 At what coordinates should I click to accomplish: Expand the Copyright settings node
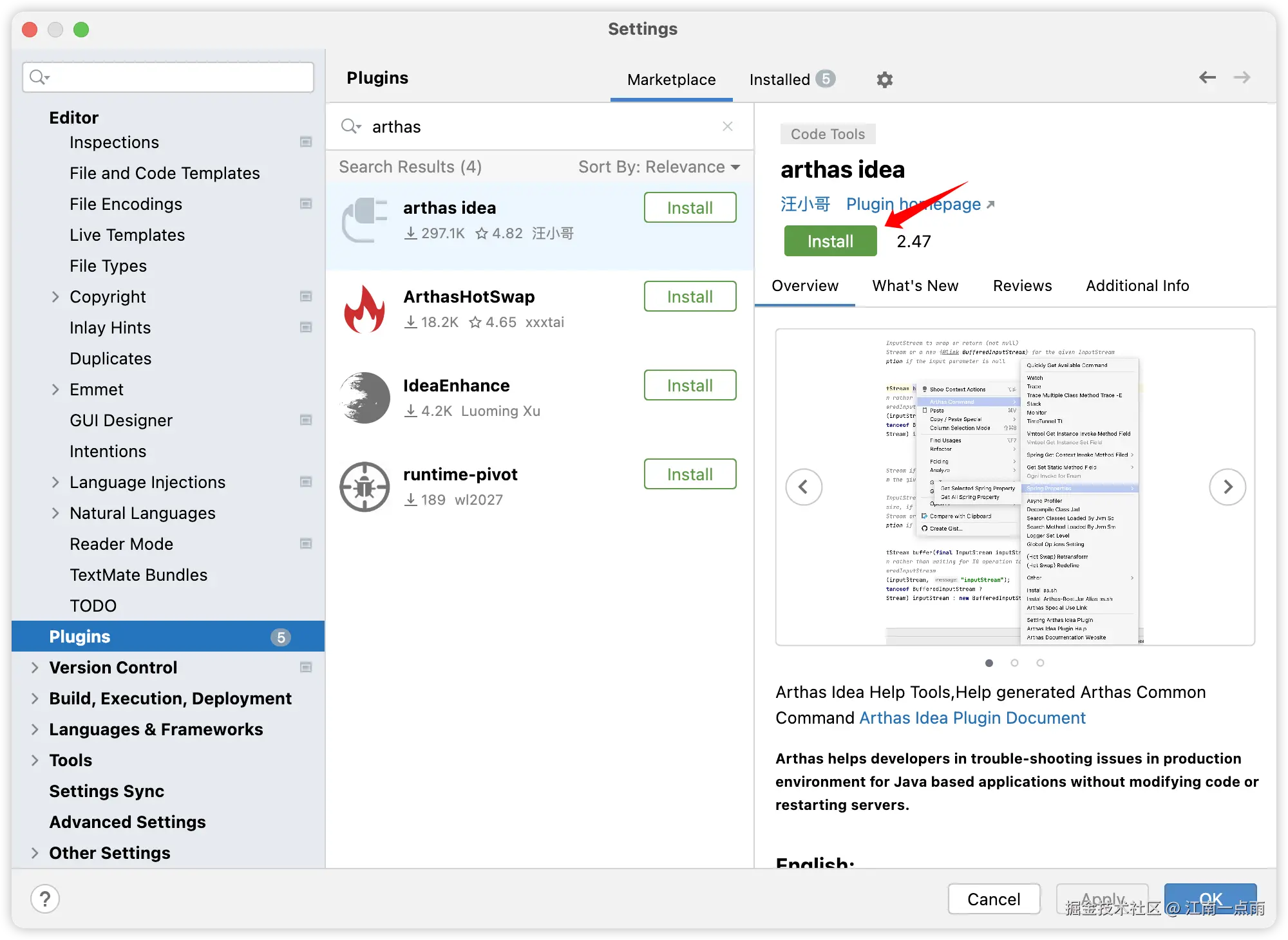click(55, 297)
